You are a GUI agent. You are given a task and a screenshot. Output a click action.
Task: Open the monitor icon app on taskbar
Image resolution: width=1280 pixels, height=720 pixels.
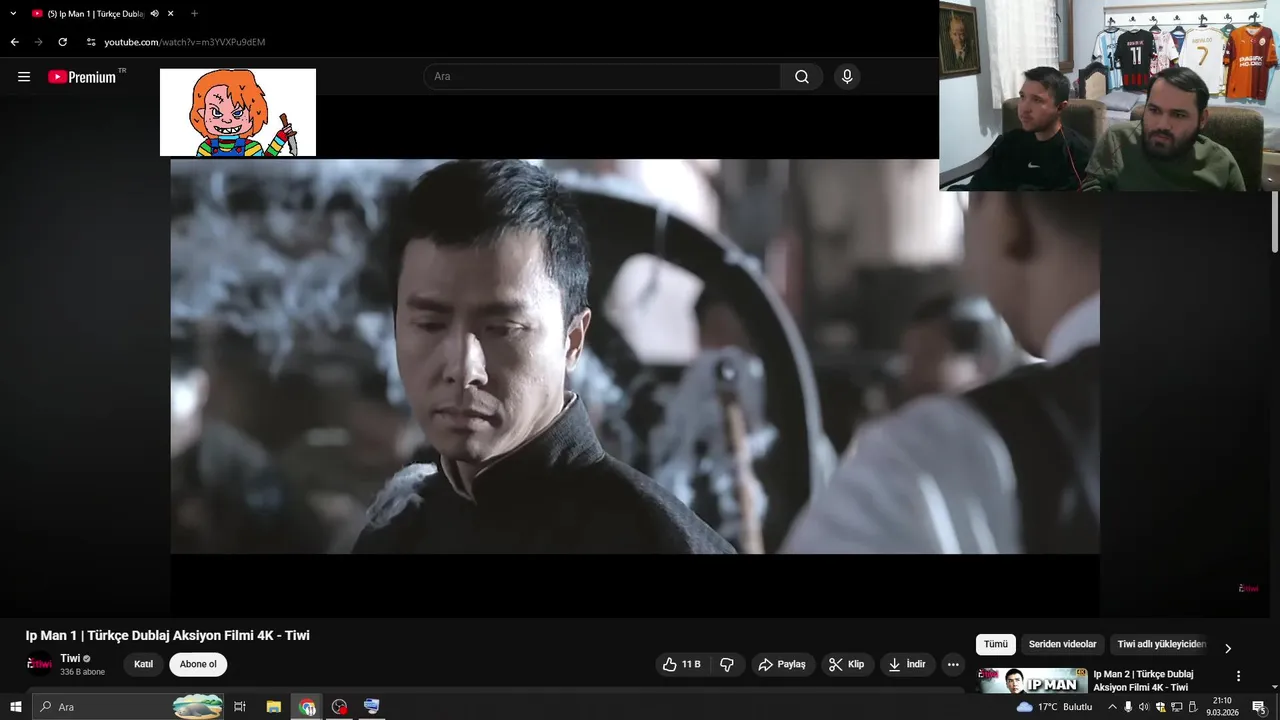pos(372,707)
